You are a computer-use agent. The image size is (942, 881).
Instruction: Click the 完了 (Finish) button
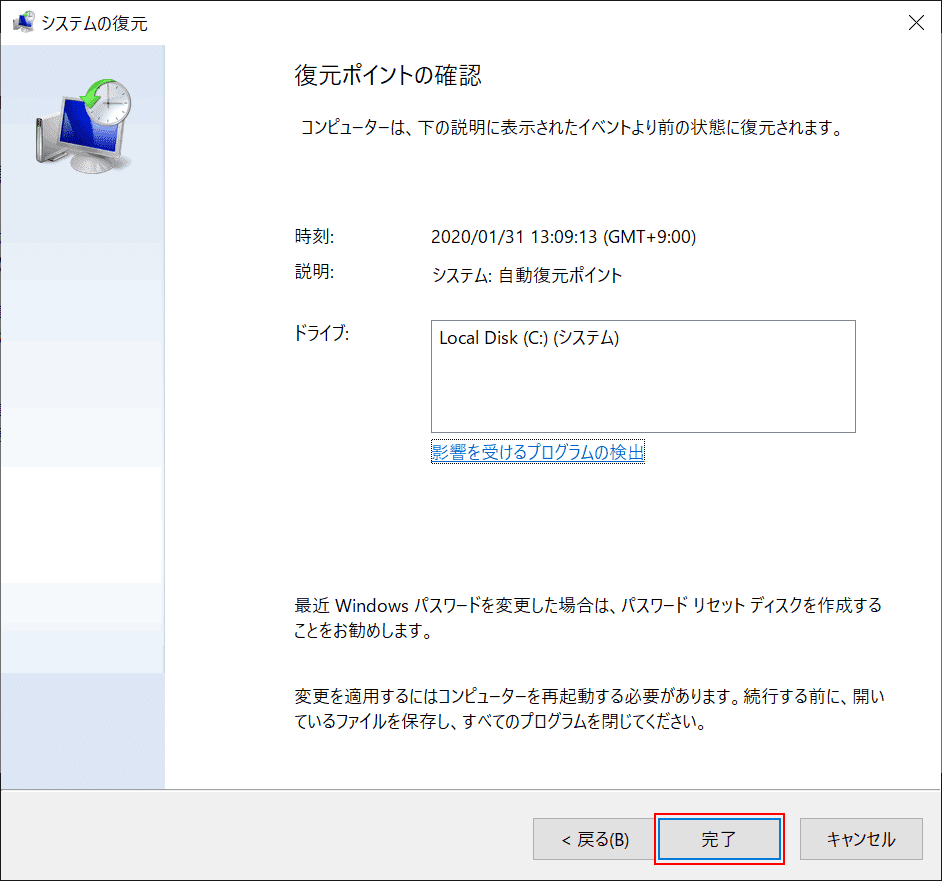tap(719, 839)
